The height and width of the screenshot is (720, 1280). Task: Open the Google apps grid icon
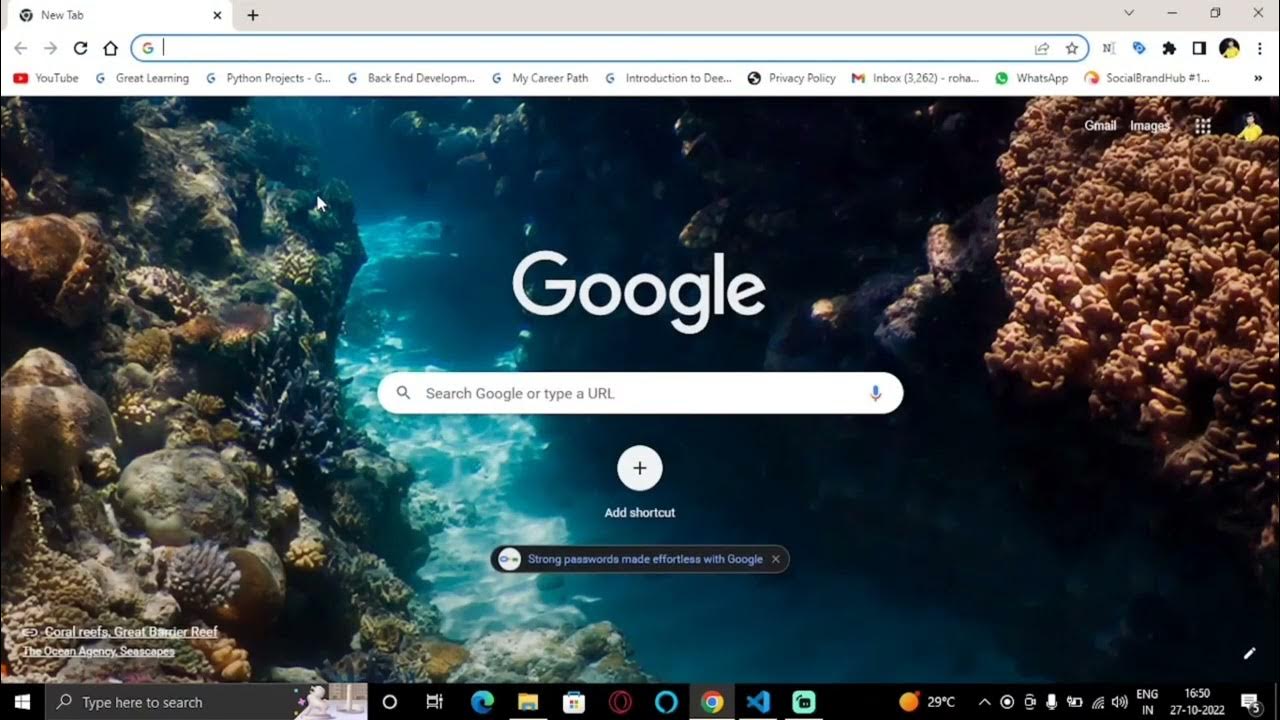click(1203, 126)
